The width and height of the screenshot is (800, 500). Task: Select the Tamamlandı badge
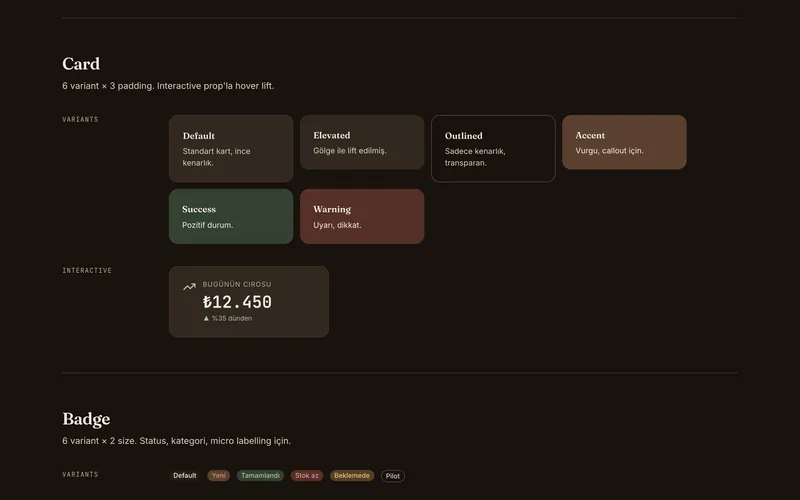tap(260, 476)
